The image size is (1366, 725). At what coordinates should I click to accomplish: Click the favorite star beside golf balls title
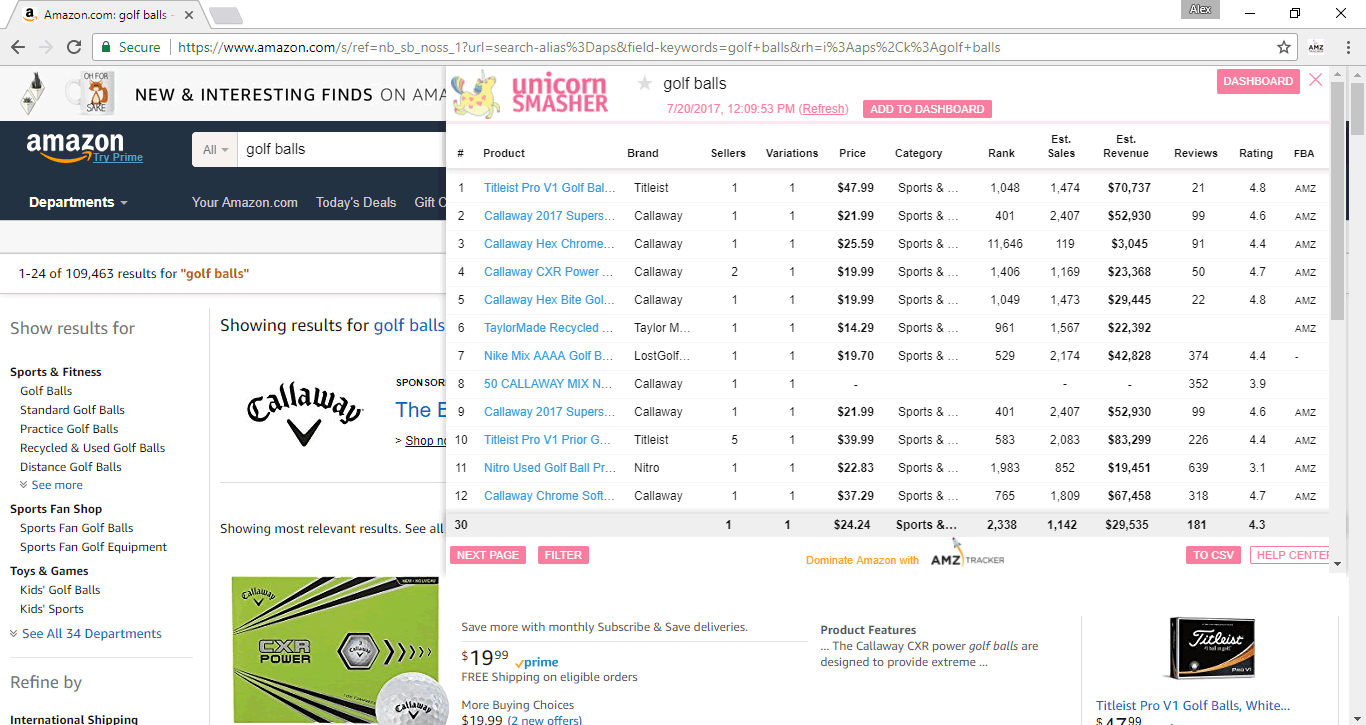645,83
